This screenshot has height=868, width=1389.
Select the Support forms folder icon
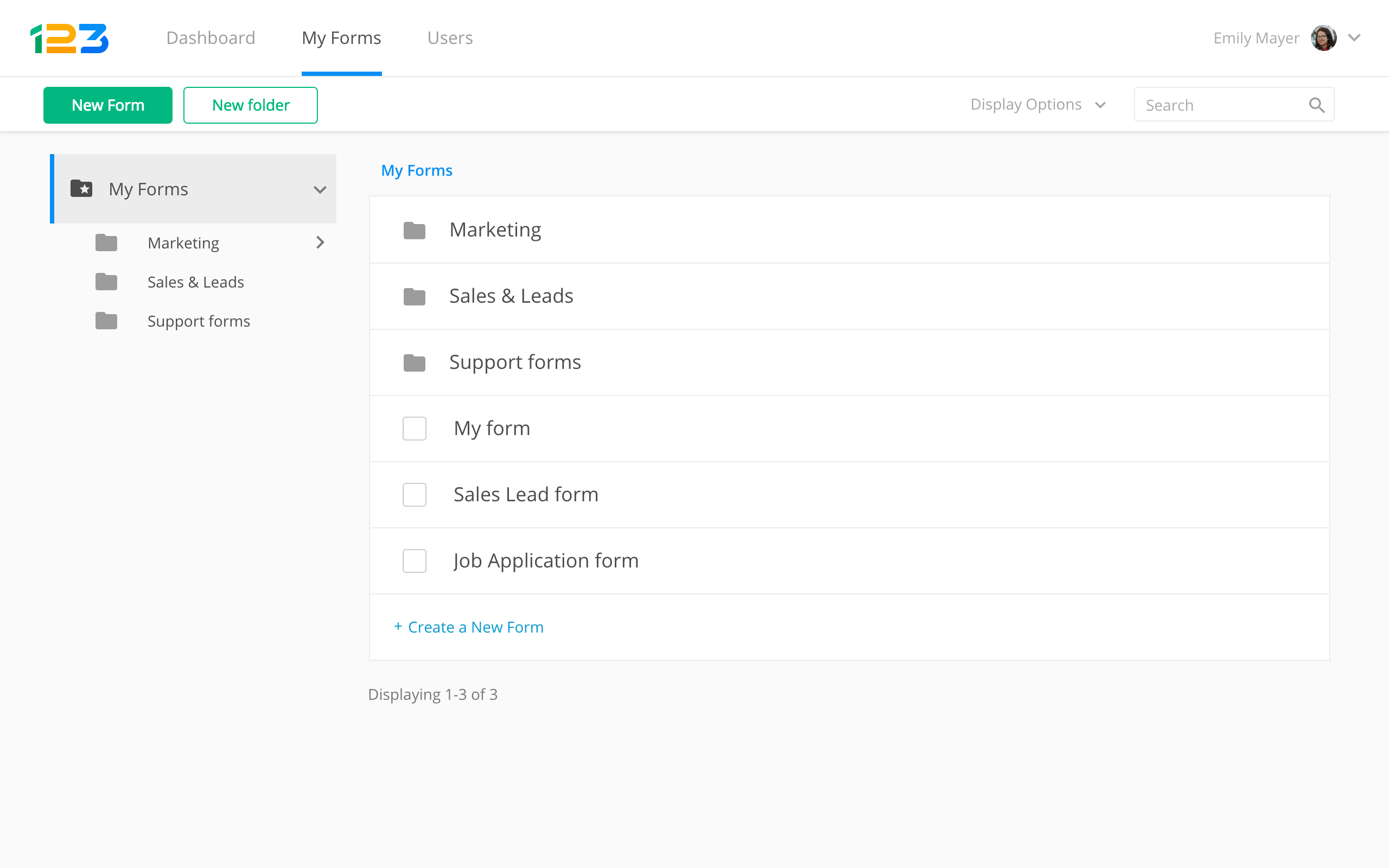414,362
